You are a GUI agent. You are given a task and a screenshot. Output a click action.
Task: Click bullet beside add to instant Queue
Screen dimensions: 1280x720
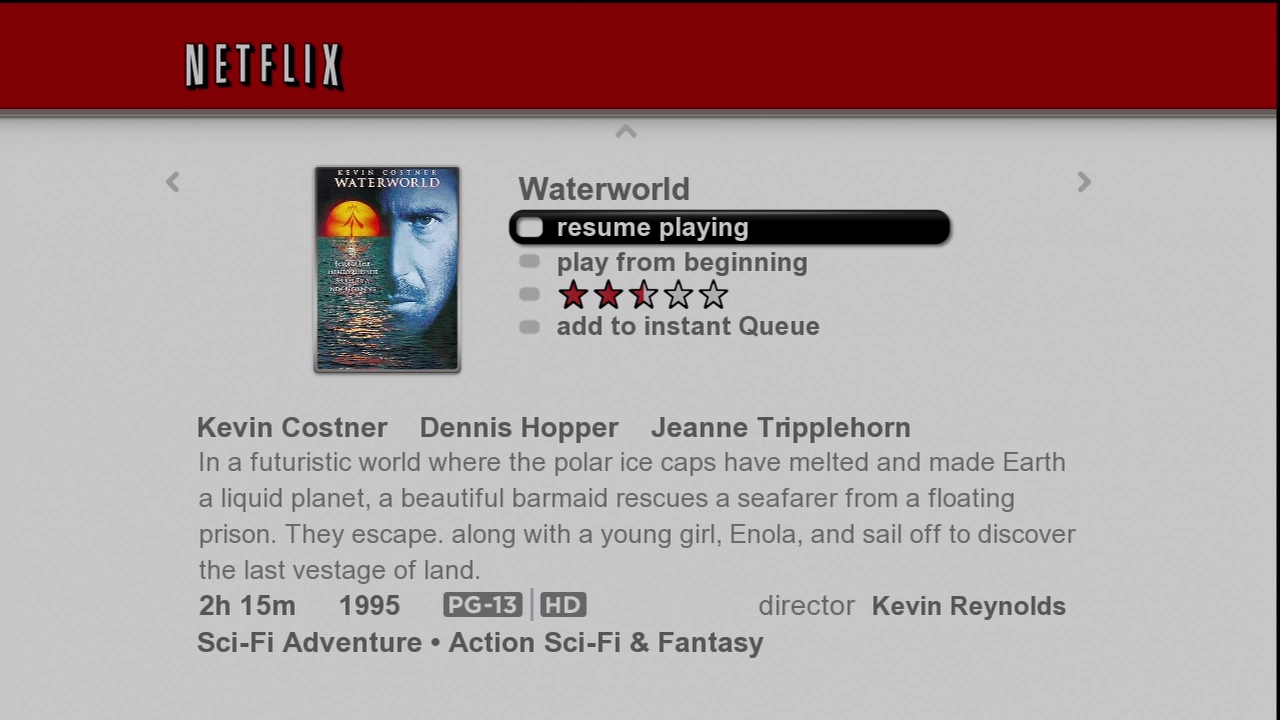530,327
